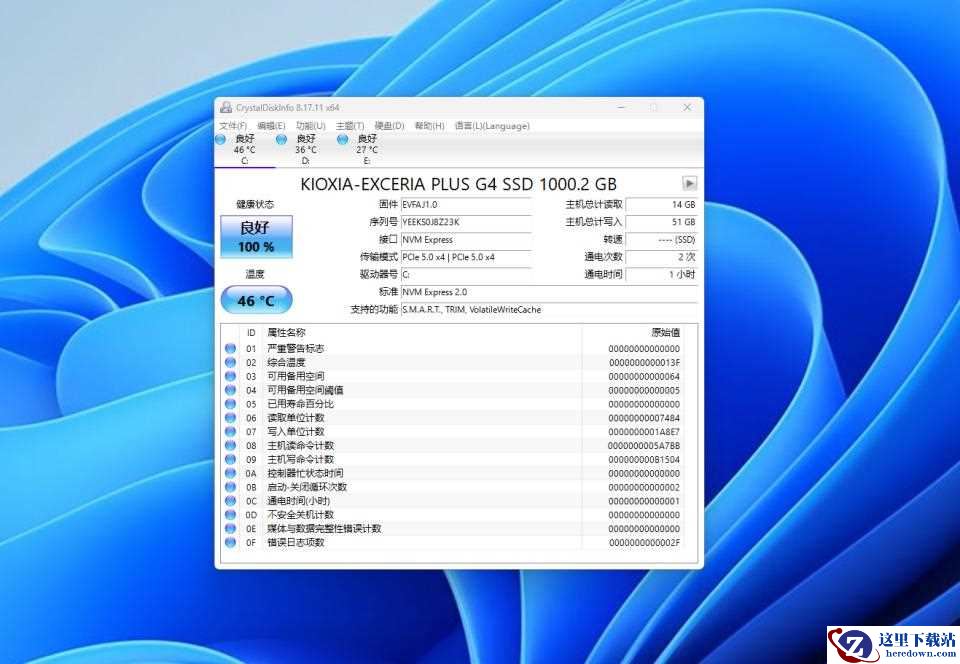Open the 功能(U) menu

point(310,125)
